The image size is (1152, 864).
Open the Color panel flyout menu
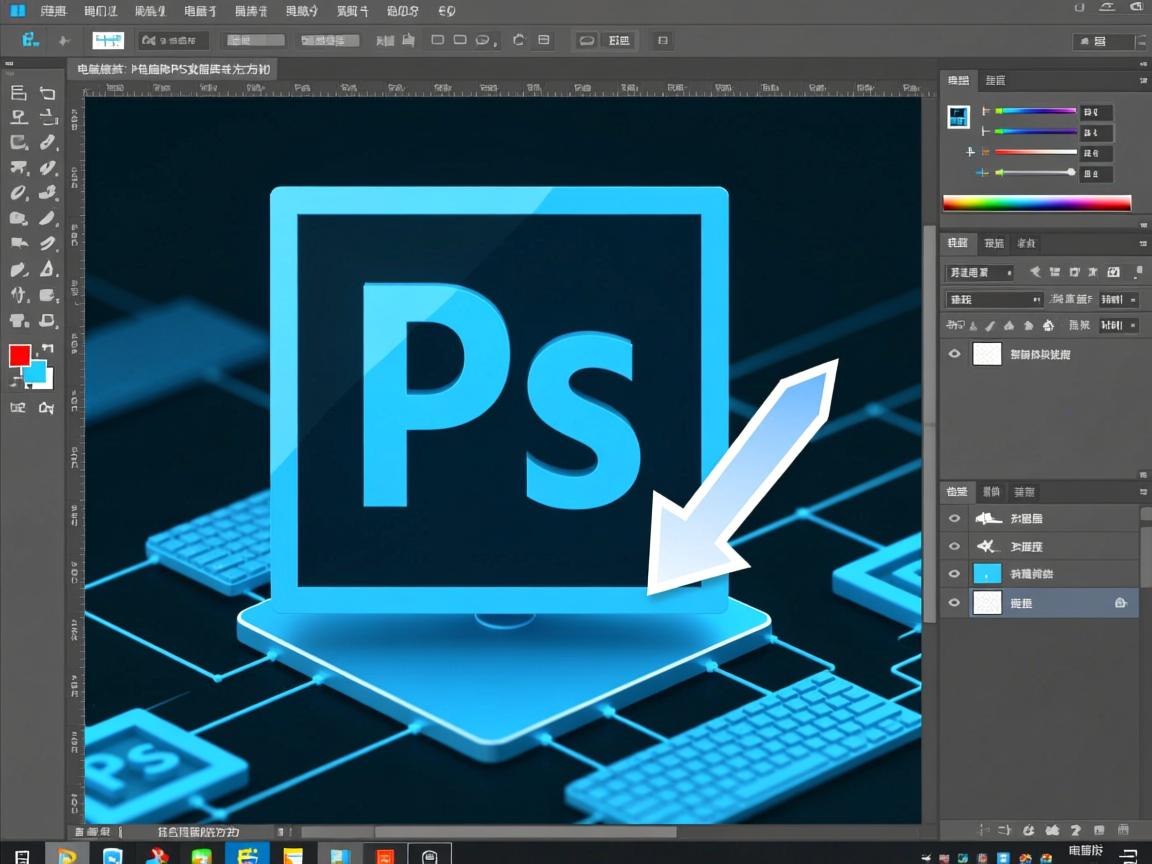point(1142,80)
